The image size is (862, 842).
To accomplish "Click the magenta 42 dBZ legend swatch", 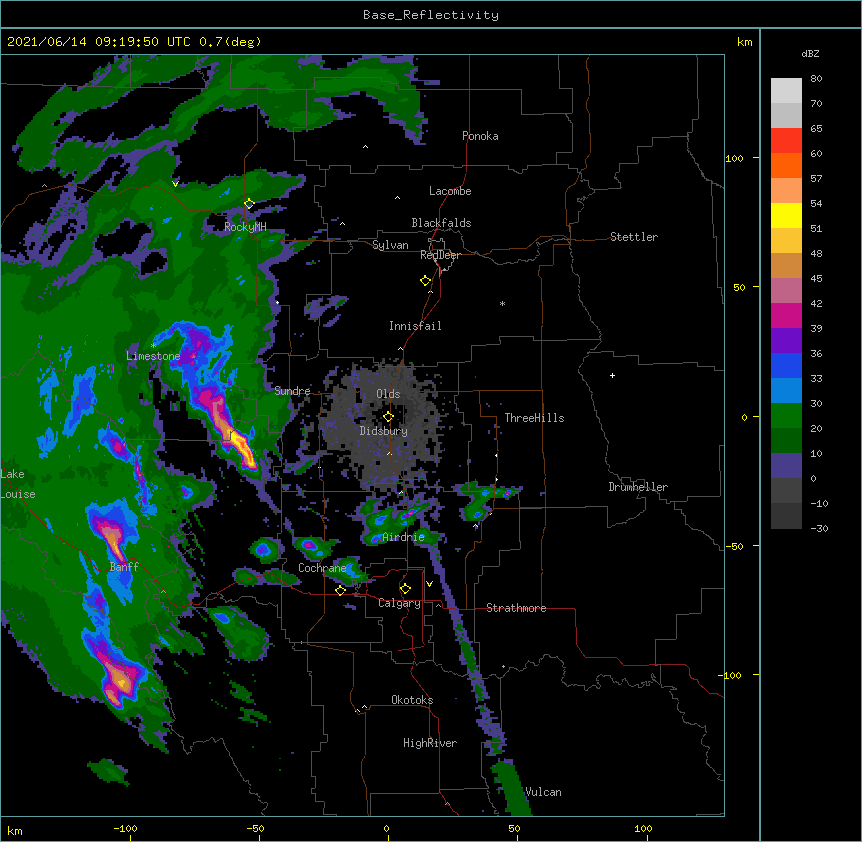I will pyautogui.click(x=786, y=315).
